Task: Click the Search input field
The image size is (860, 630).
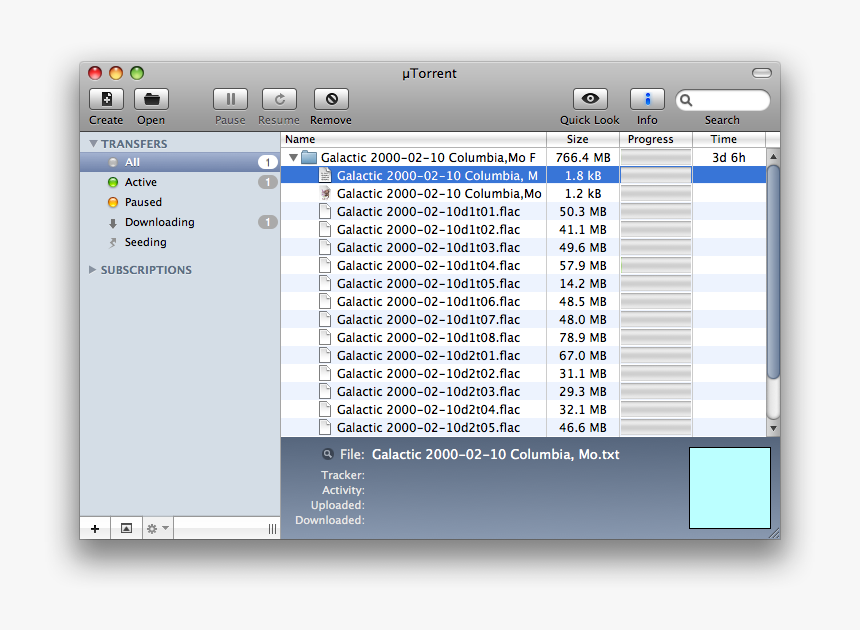Action: 723,100
